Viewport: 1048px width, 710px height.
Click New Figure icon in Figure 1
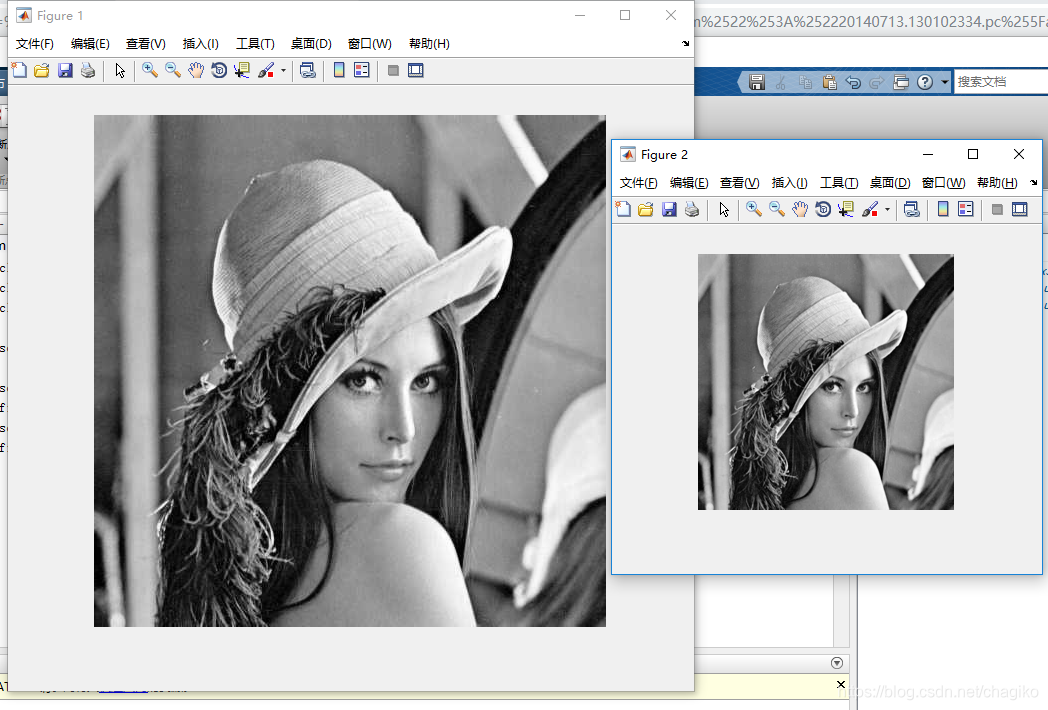tap(19, 70)
